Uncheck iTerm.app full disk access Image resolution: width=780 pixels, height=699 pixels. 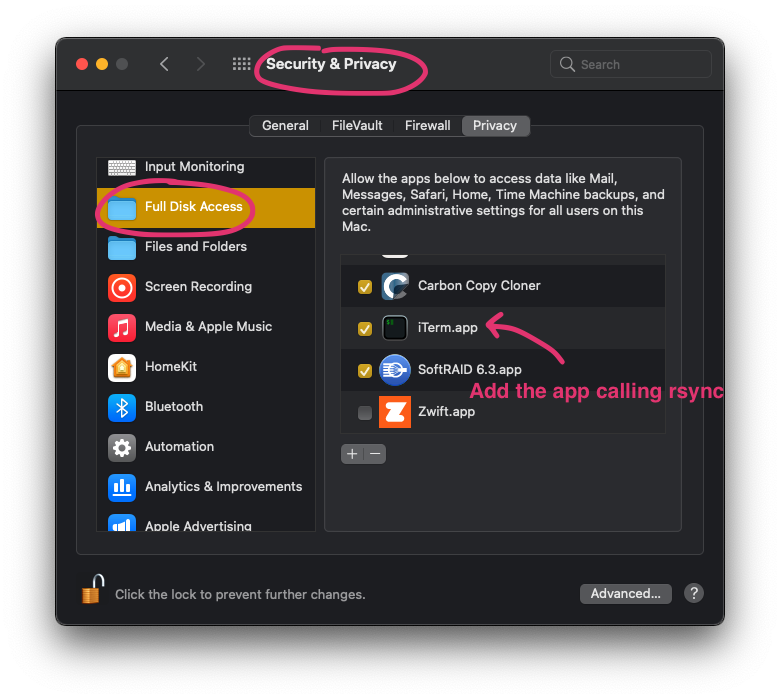click(x=365, y=329)
